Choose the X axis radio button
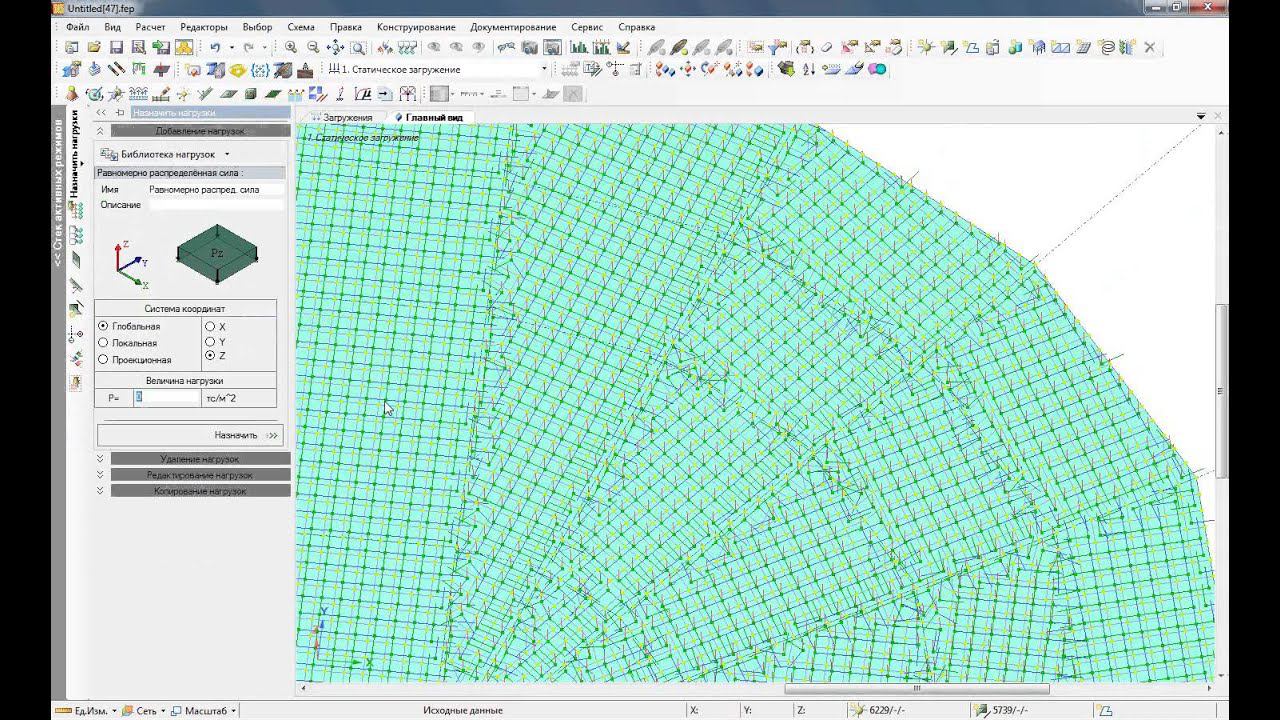 (210, 327)
